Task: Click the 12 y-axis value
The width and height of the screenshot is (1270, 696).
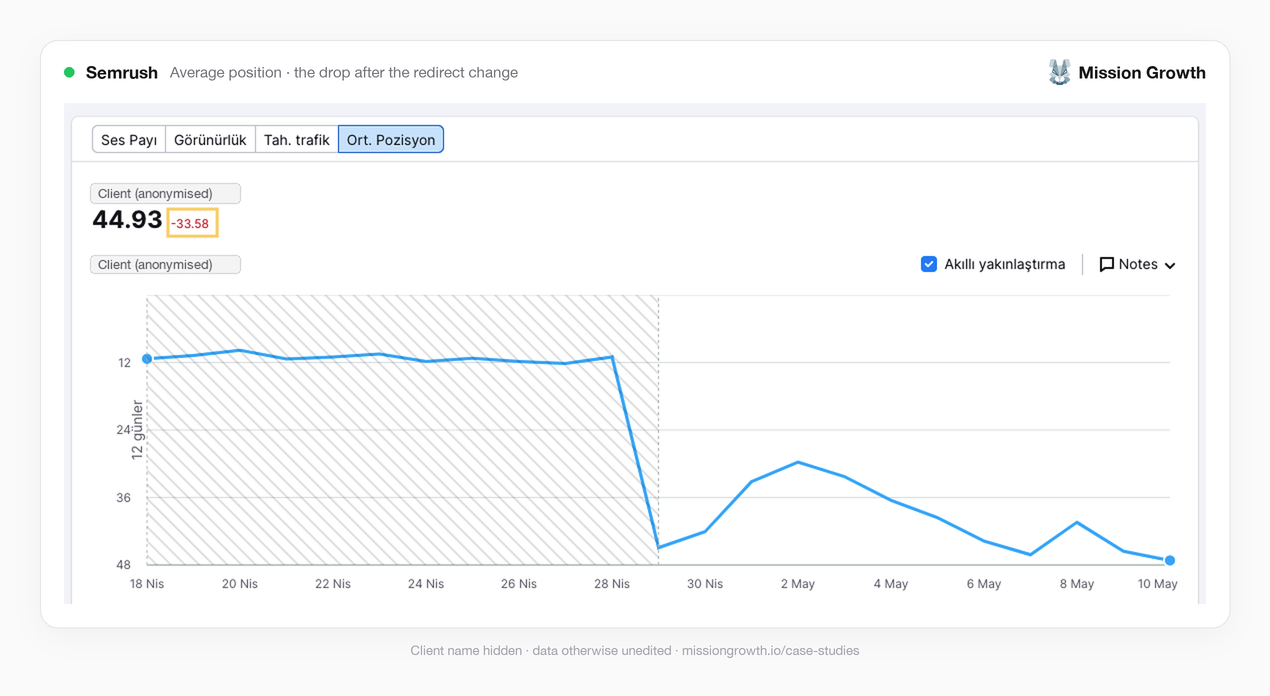Action: pos(124,363)
